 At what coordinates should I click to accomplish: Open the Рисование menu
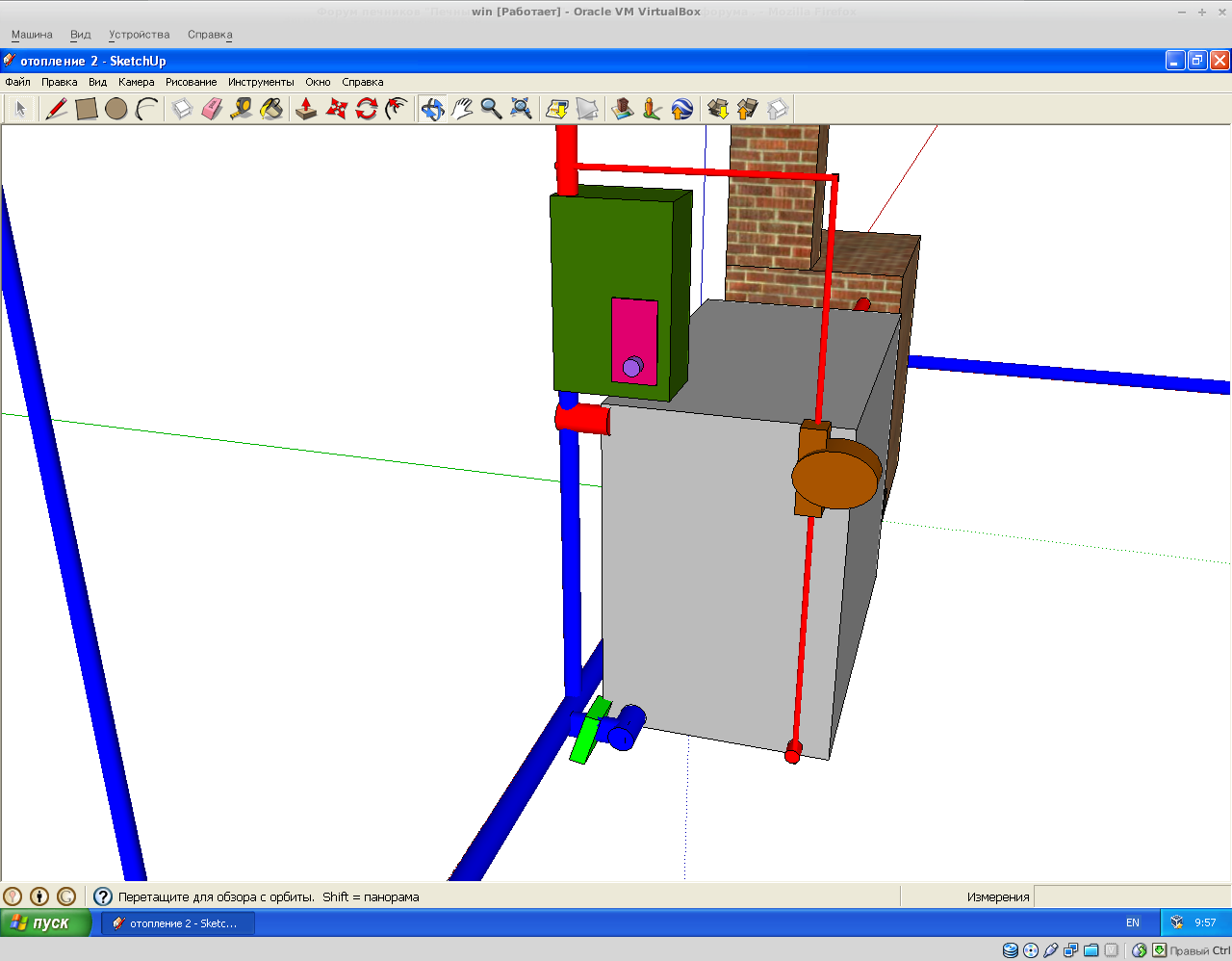[191, 82]
